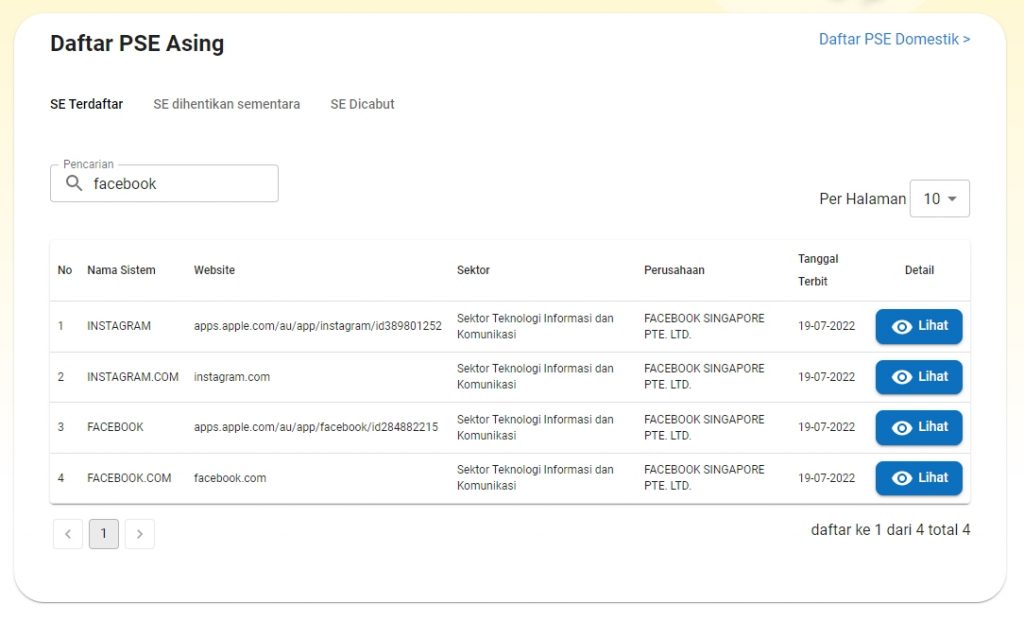
Task: Click the Nama Sistem column header
Action: (121, 270)
